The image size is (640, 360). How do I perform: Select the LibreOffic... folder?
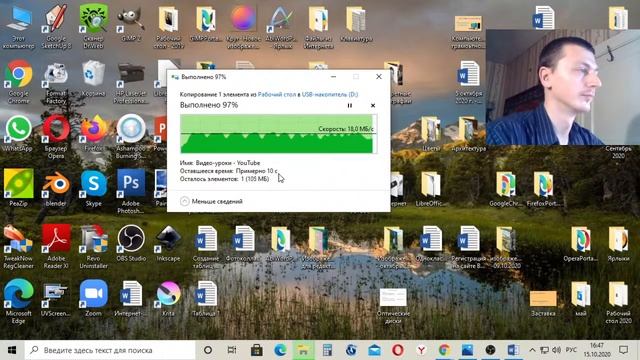(x=431, y=189)
